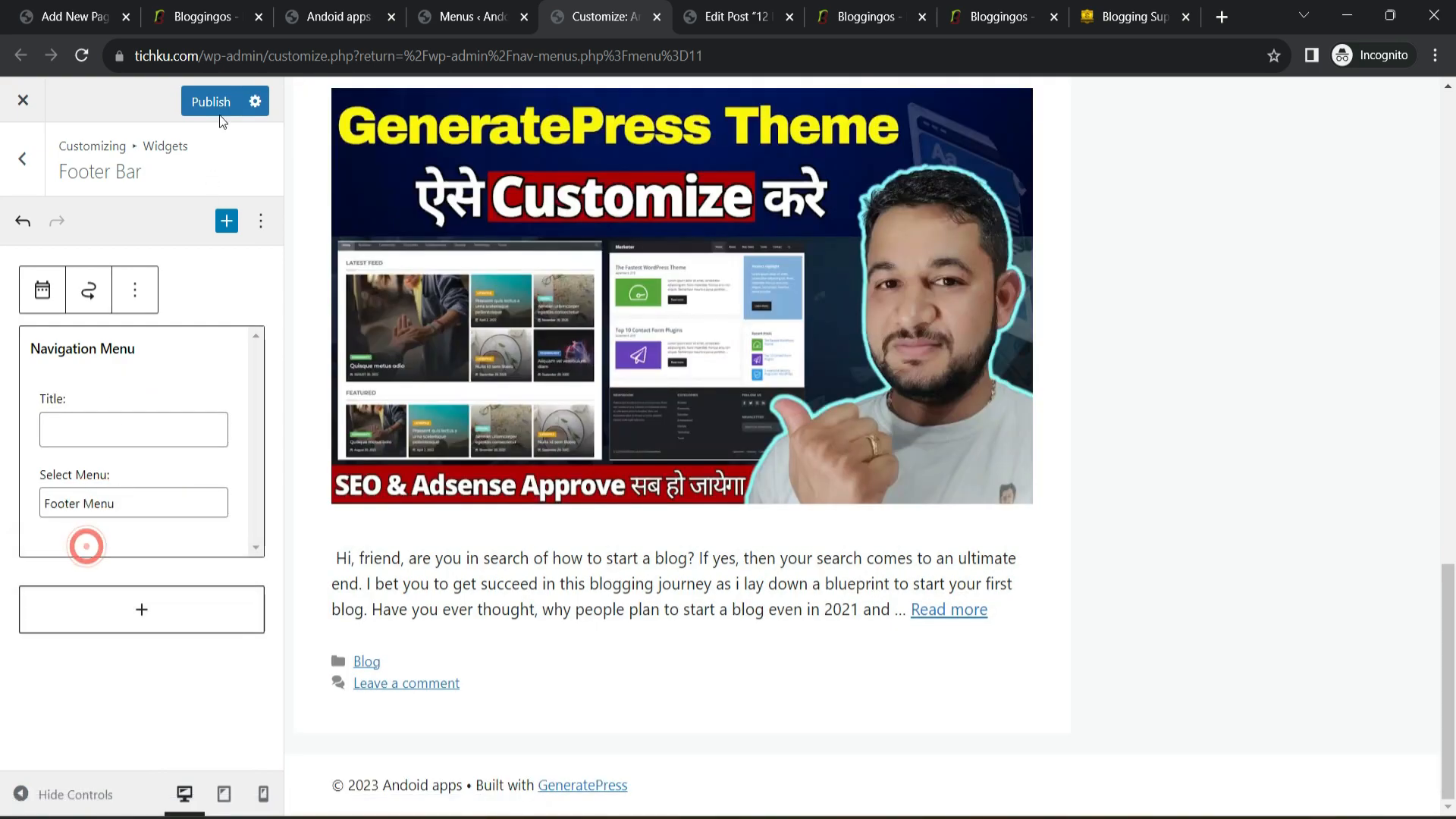Viewport: 1456px width, 819px height.
Task: Open Chrome three-dot menu
Action: tap(1435, 55)
